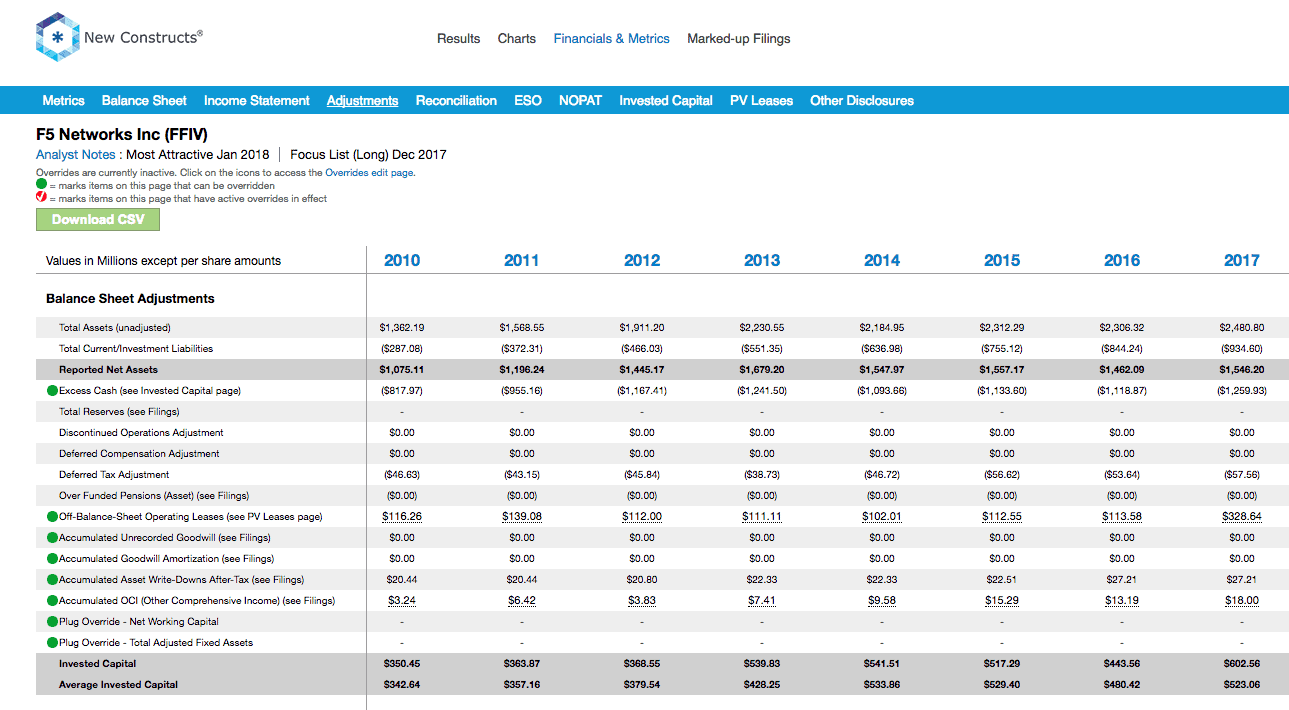Click green dot for Accumulated OCI row
This screenshot has width=1289, height=710.
tap(52, 601)
